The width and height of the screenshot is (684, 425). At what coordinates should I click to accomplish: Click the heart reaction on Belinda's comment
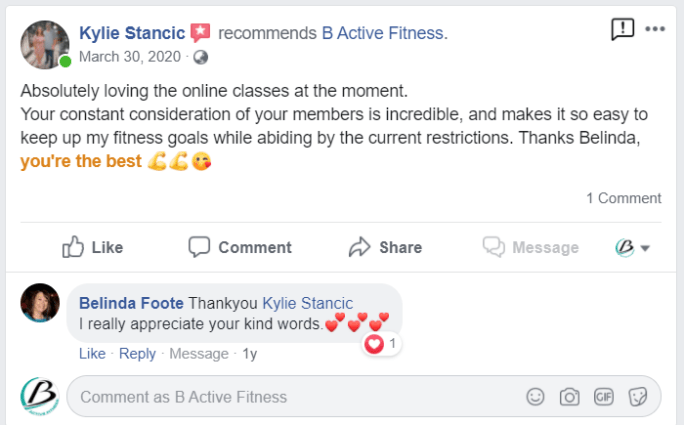point(375,344)
